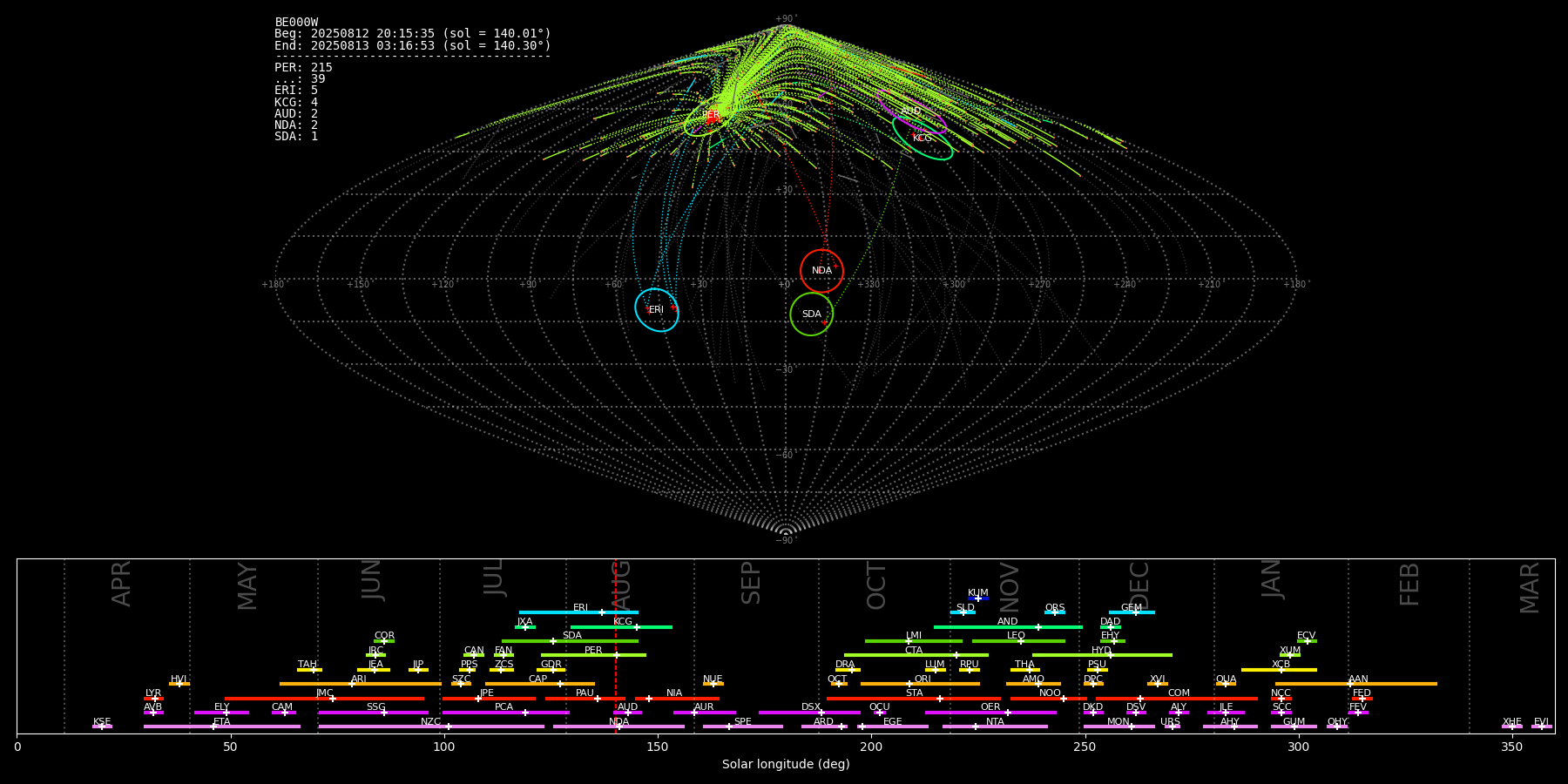Click the orange ARI bar in the timeline
1568x784 pixels.
361,684
